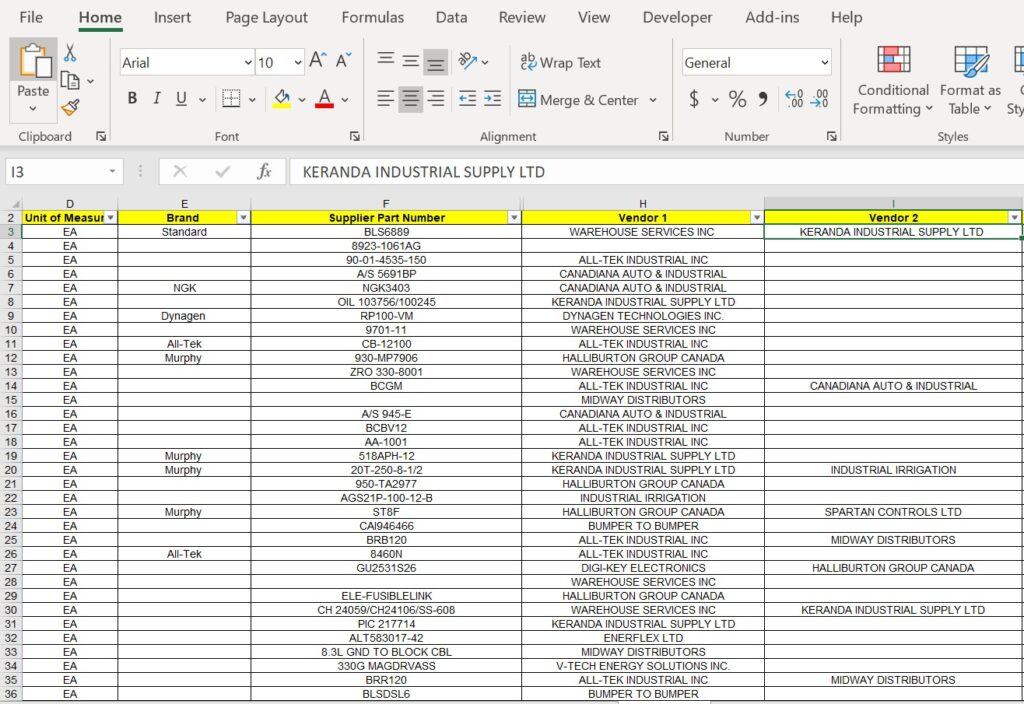
Task: Decrease decimal places
Action: (819, 99)
